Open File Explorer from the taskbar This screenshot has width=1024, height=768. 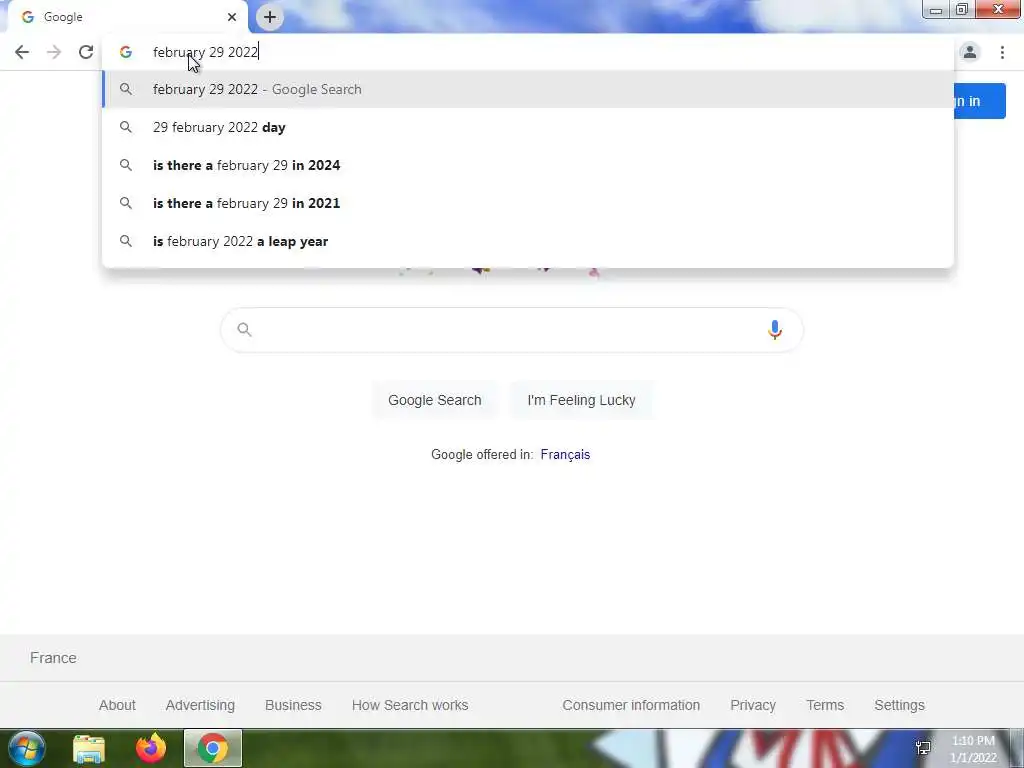click(89, 748)
